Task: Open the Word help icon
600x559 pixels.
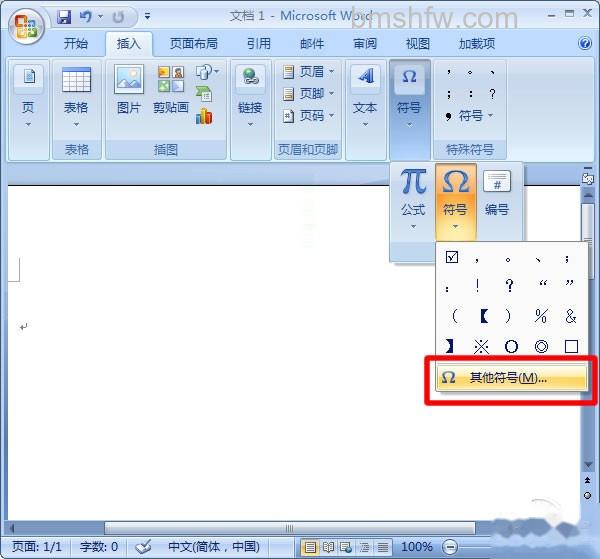Action: pyautogui.click(x=584, y=43)
